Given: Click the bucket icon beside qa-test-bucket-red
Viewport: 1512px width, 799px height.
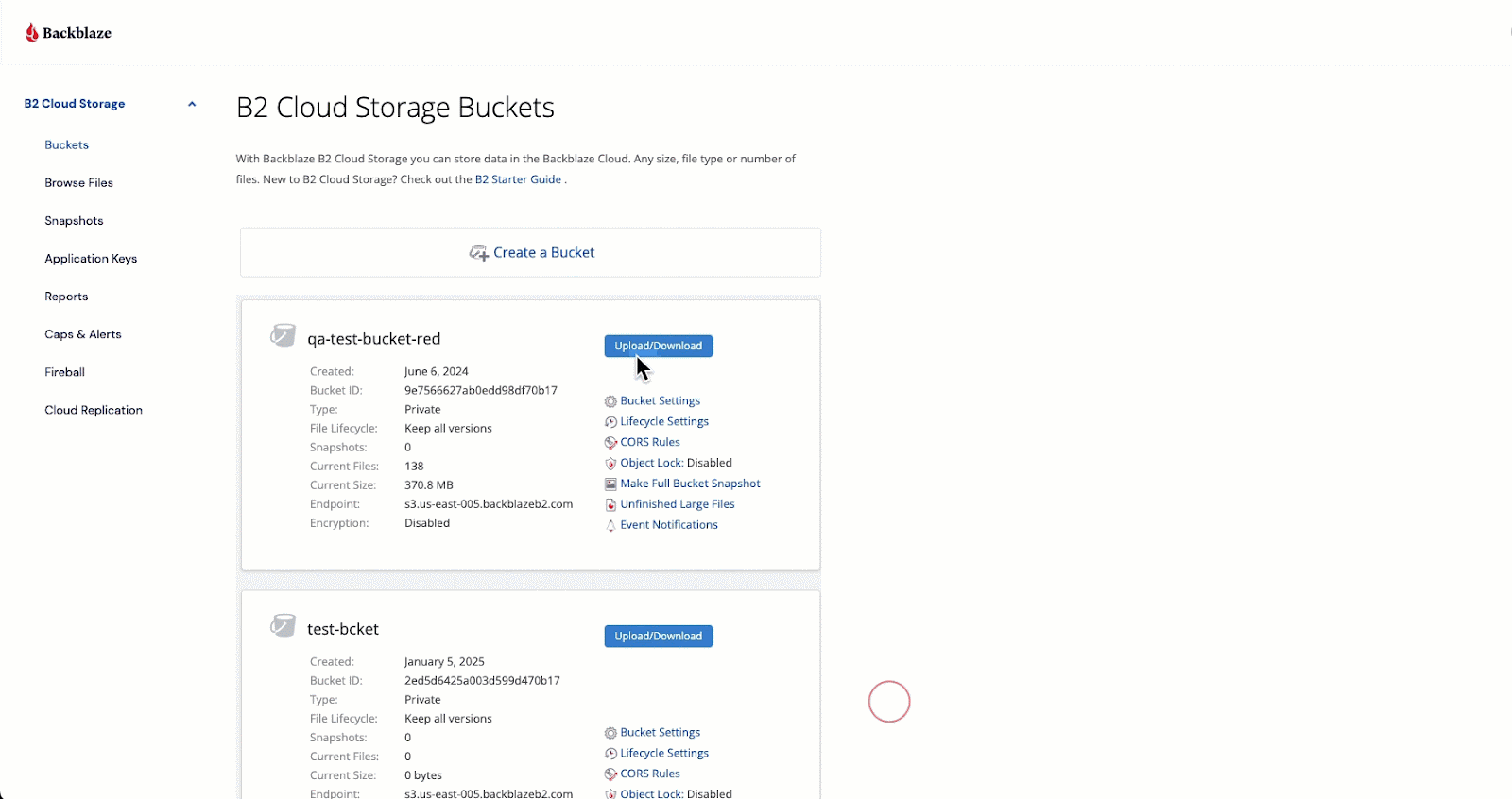Looking at the screenshot, I should (283, 335).
